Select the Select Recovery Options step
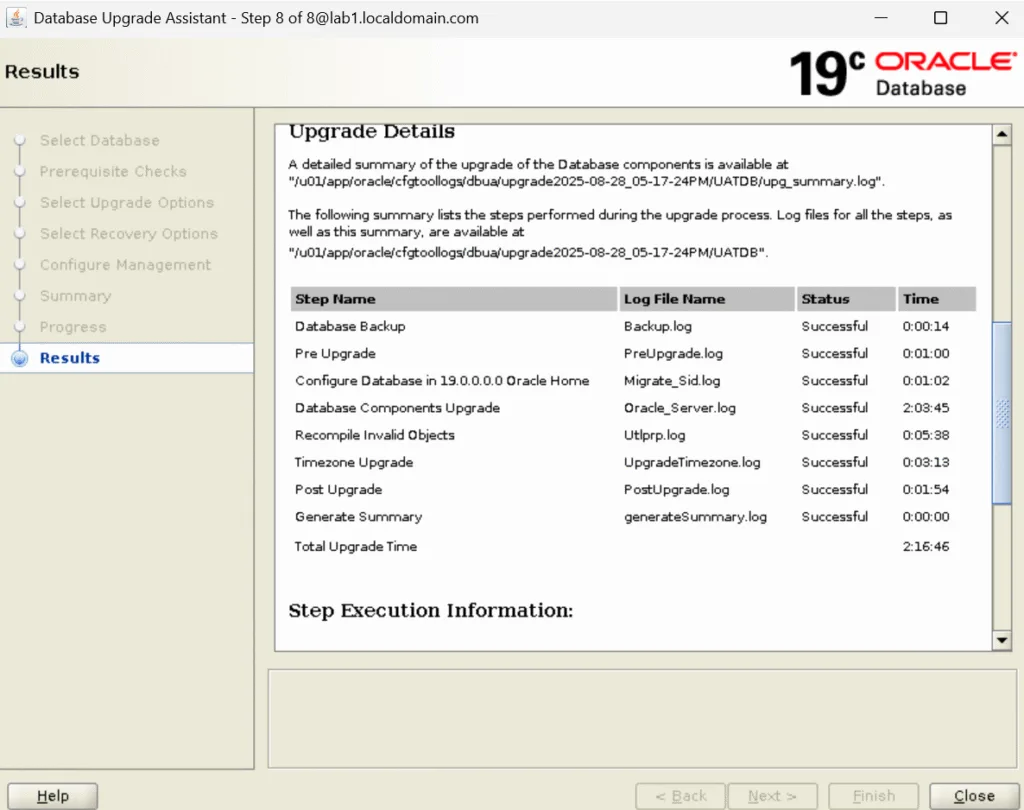Viewport: 1024px width, 810px height. click(128, 233)
